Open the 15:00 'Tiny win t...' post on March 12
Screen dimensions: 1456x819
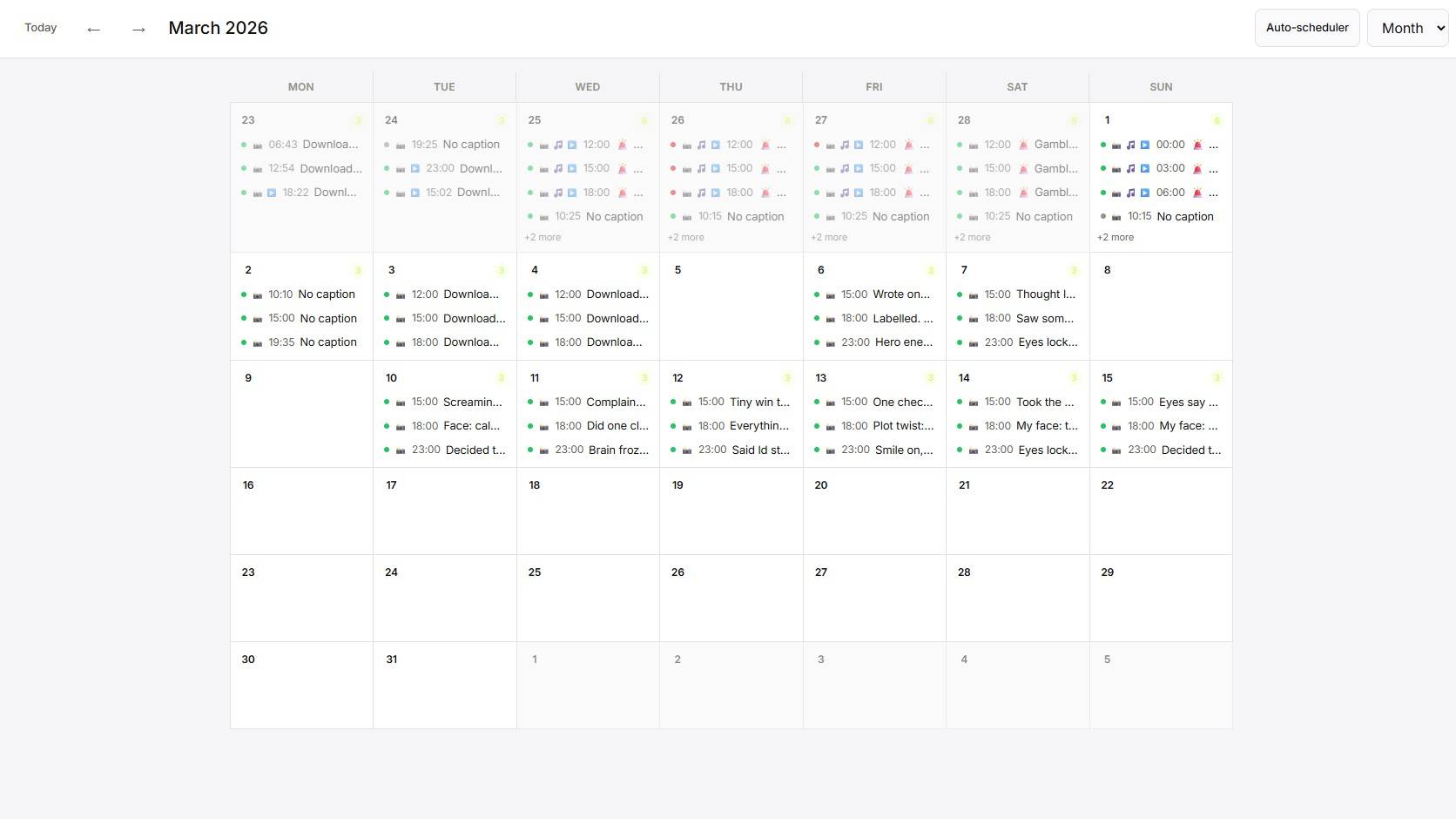731,402
